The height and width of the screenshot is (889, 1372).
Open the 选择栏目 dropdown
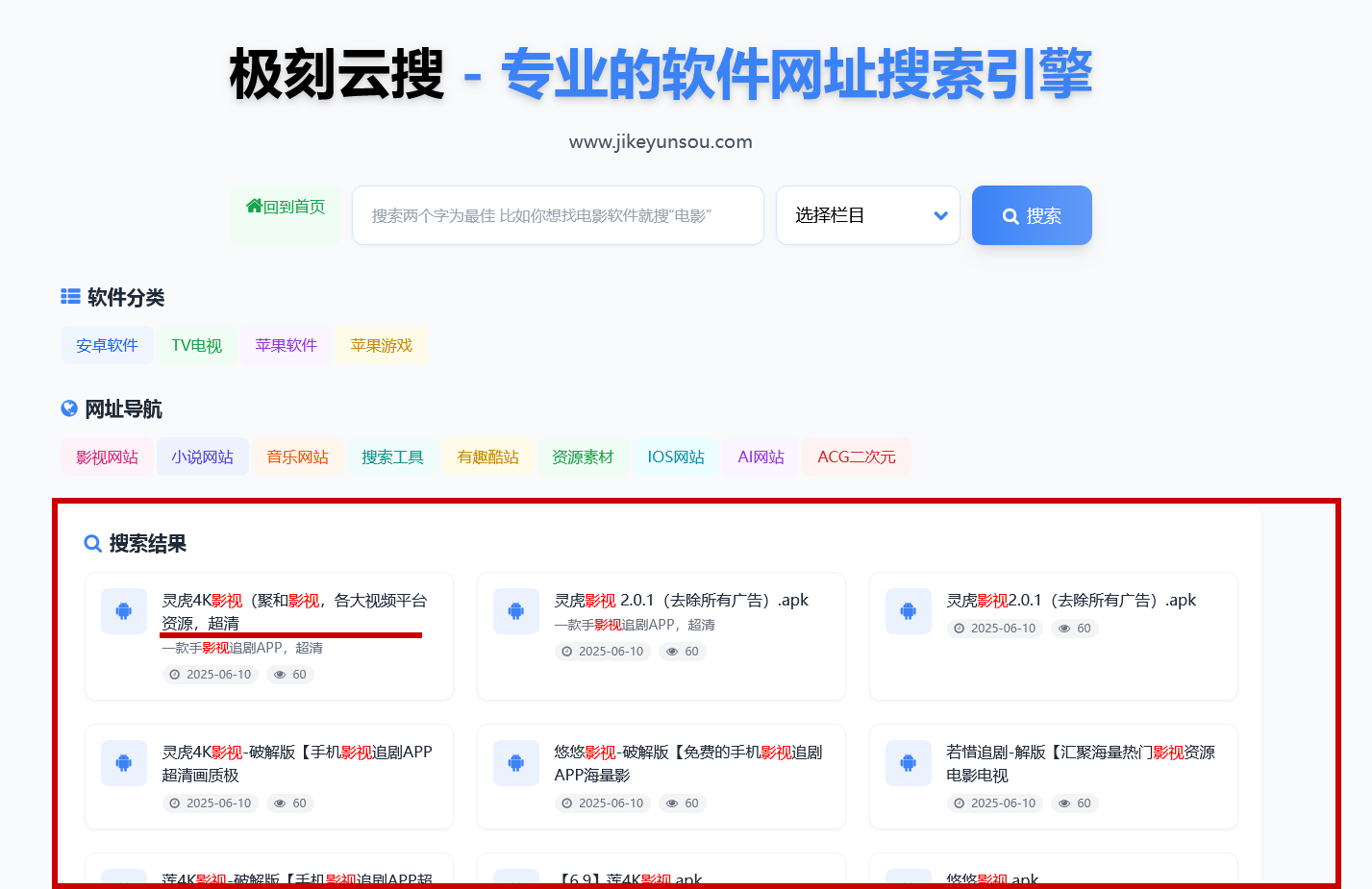coord(868,215)
